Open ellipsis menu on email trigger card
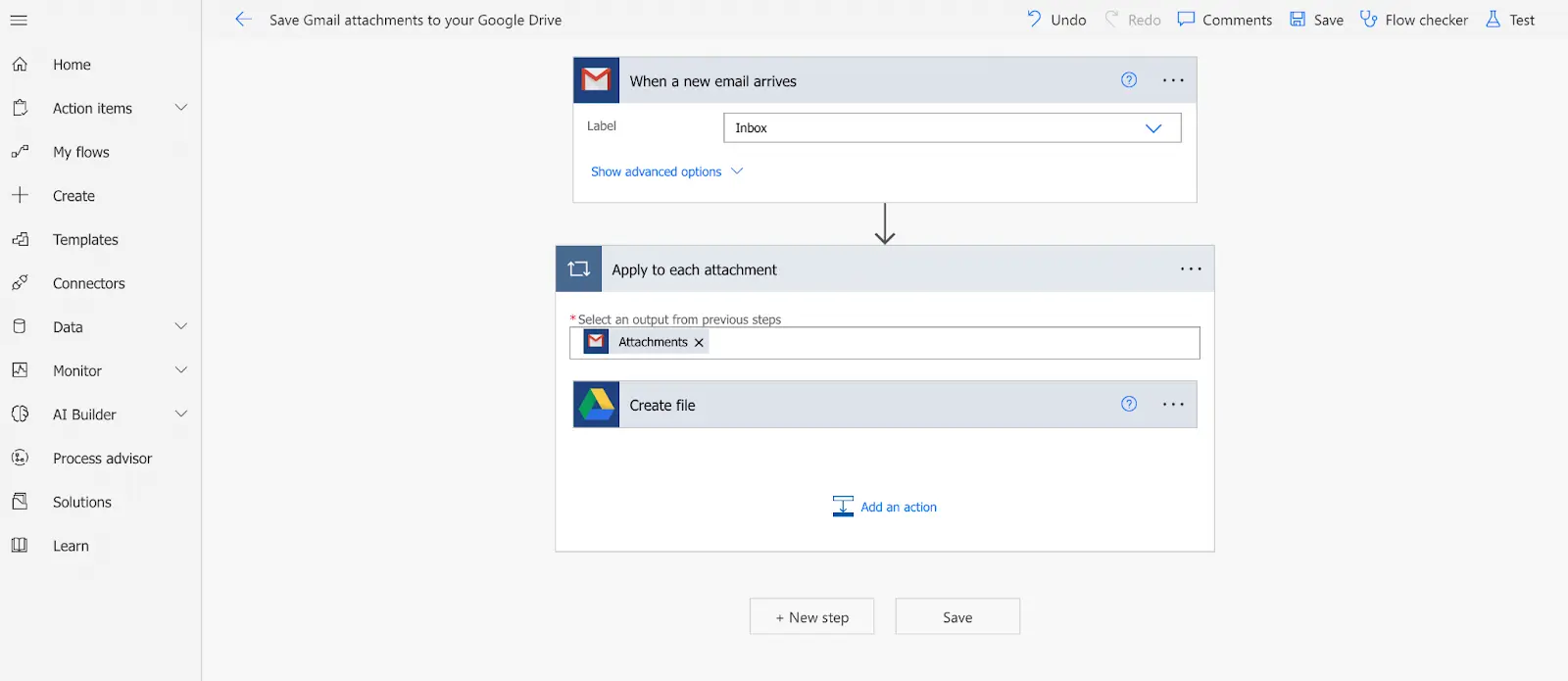Viewport: 1568px width, 681px height. tap(1173, 80)
